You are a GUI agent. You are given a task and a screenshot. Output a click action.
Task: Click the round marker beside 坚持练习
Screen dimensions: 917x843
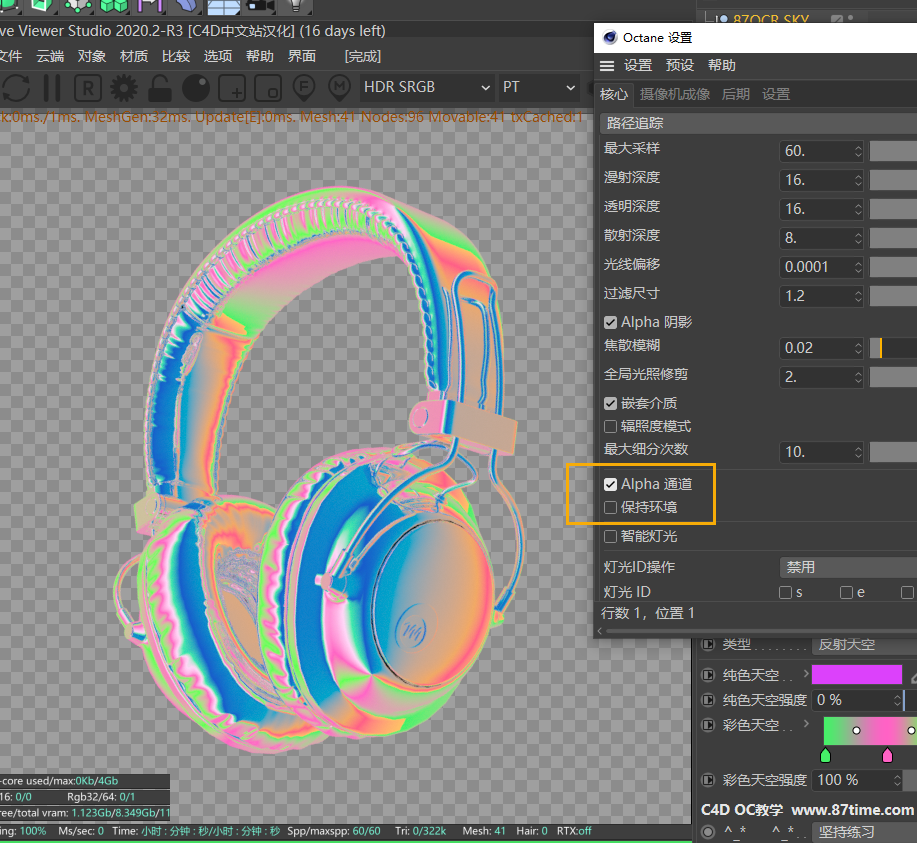(708, 832)
